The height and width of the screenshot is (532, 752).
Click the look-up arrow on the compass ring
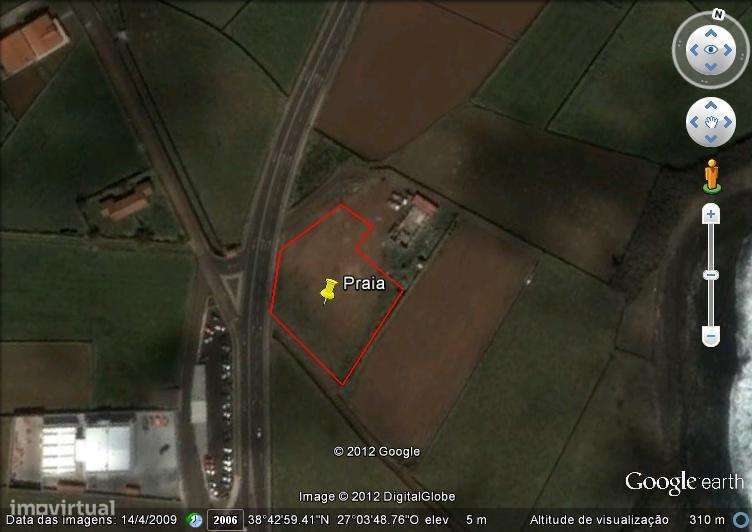click(711, 33)
